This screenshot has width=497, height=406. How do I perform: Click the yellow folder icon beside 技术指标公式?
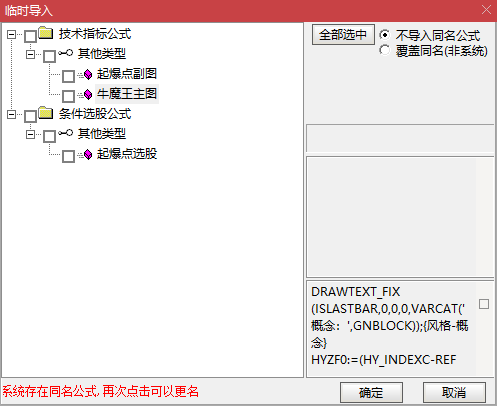point(46,33)
